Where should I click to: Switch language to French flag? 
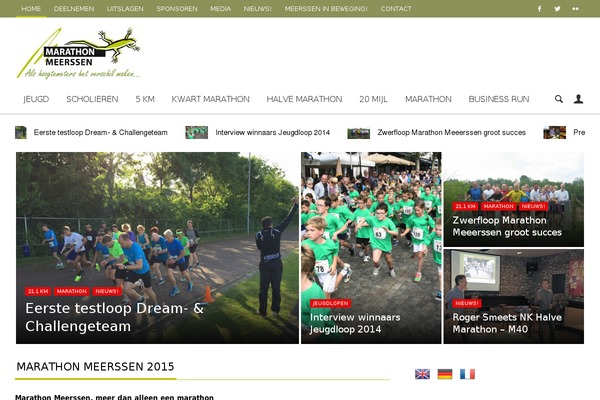[467, 374]
